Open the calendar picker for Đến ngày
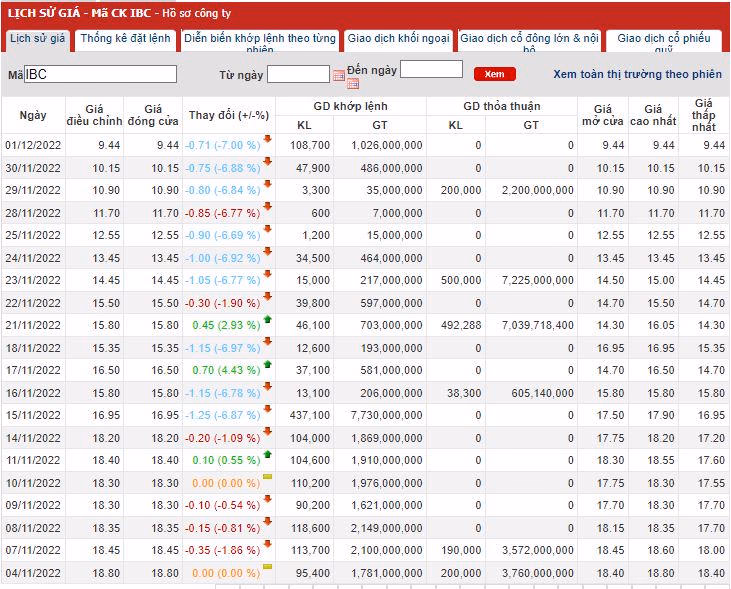 click(x=353, y=84)
